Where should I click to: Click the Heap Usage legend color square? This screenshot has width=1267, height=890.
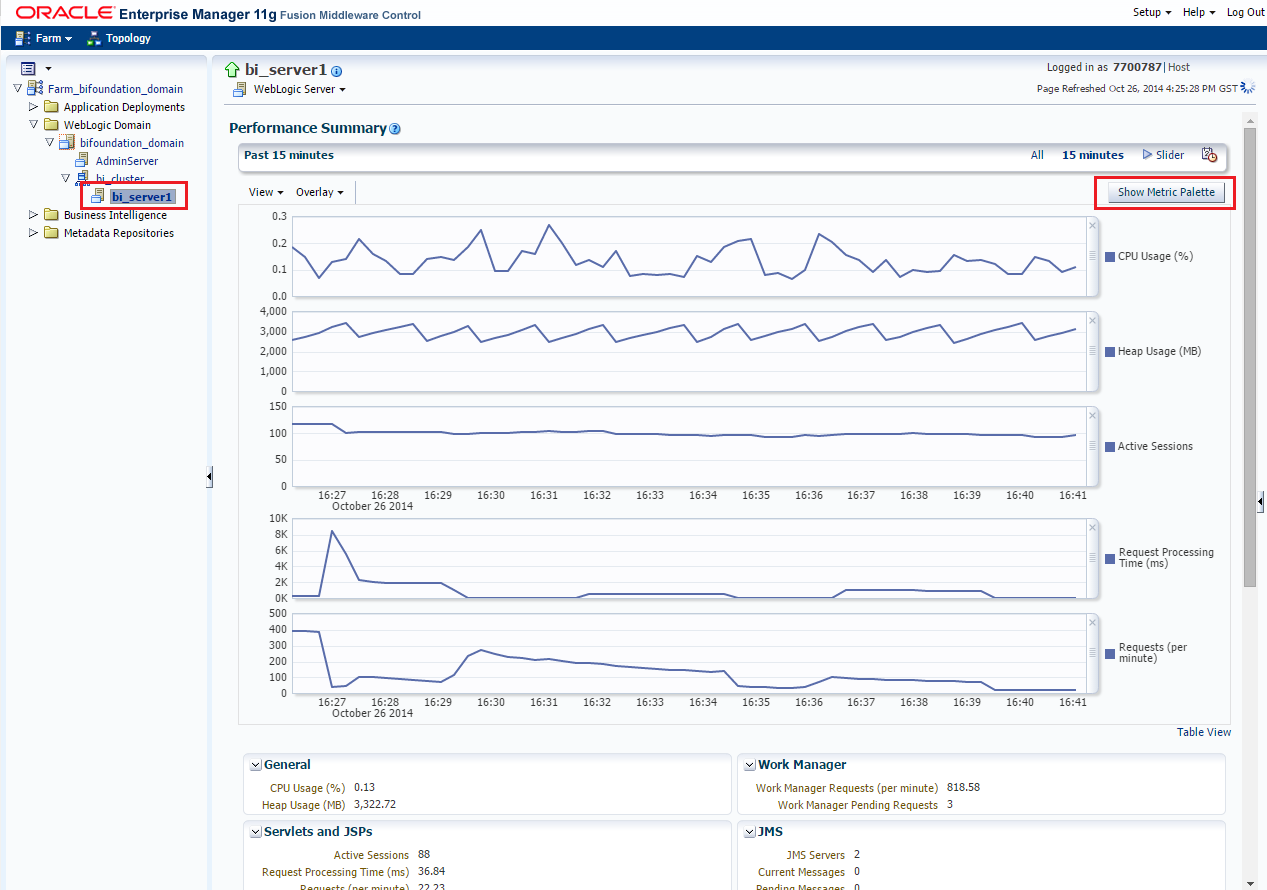click(x=1109, y=352)
